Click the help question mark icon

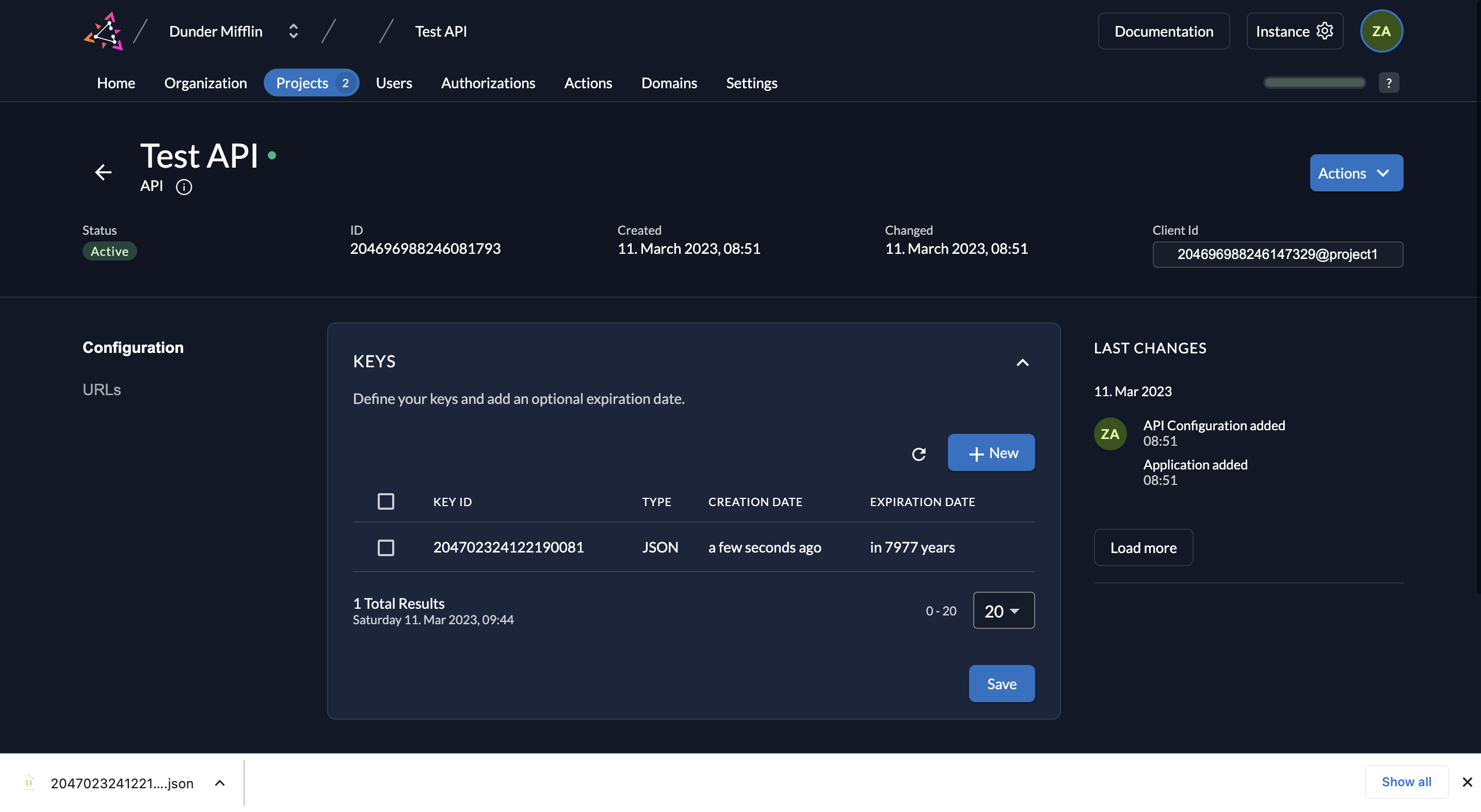[x=1390, y=83]
